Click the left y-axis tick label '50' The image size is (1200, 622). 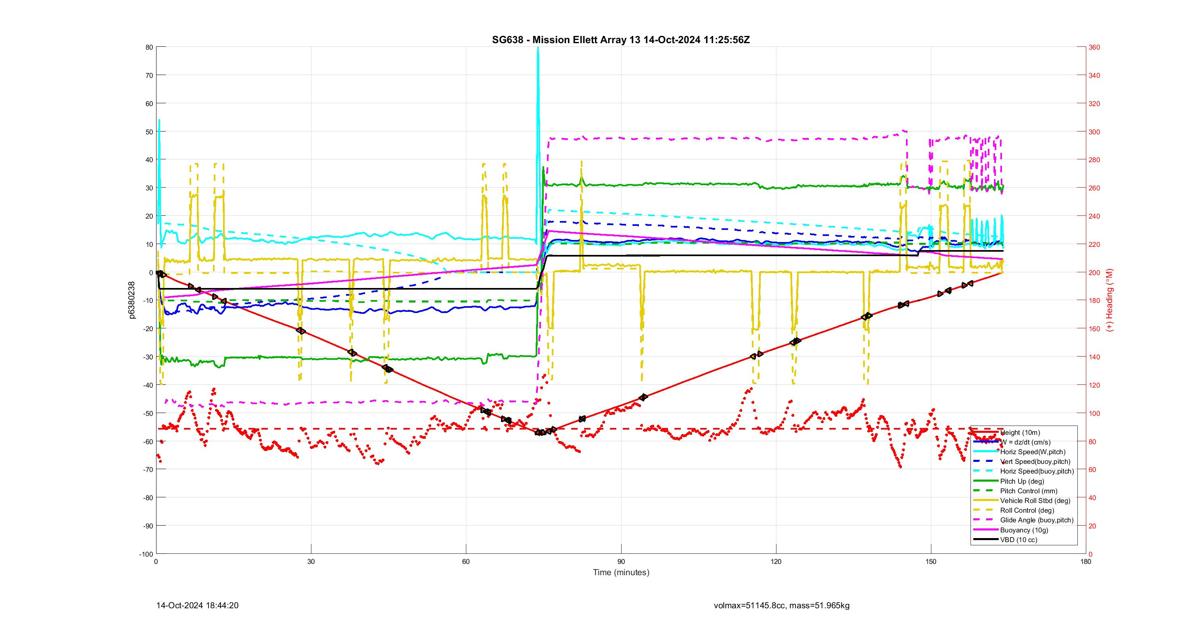(x=148, y=132)
